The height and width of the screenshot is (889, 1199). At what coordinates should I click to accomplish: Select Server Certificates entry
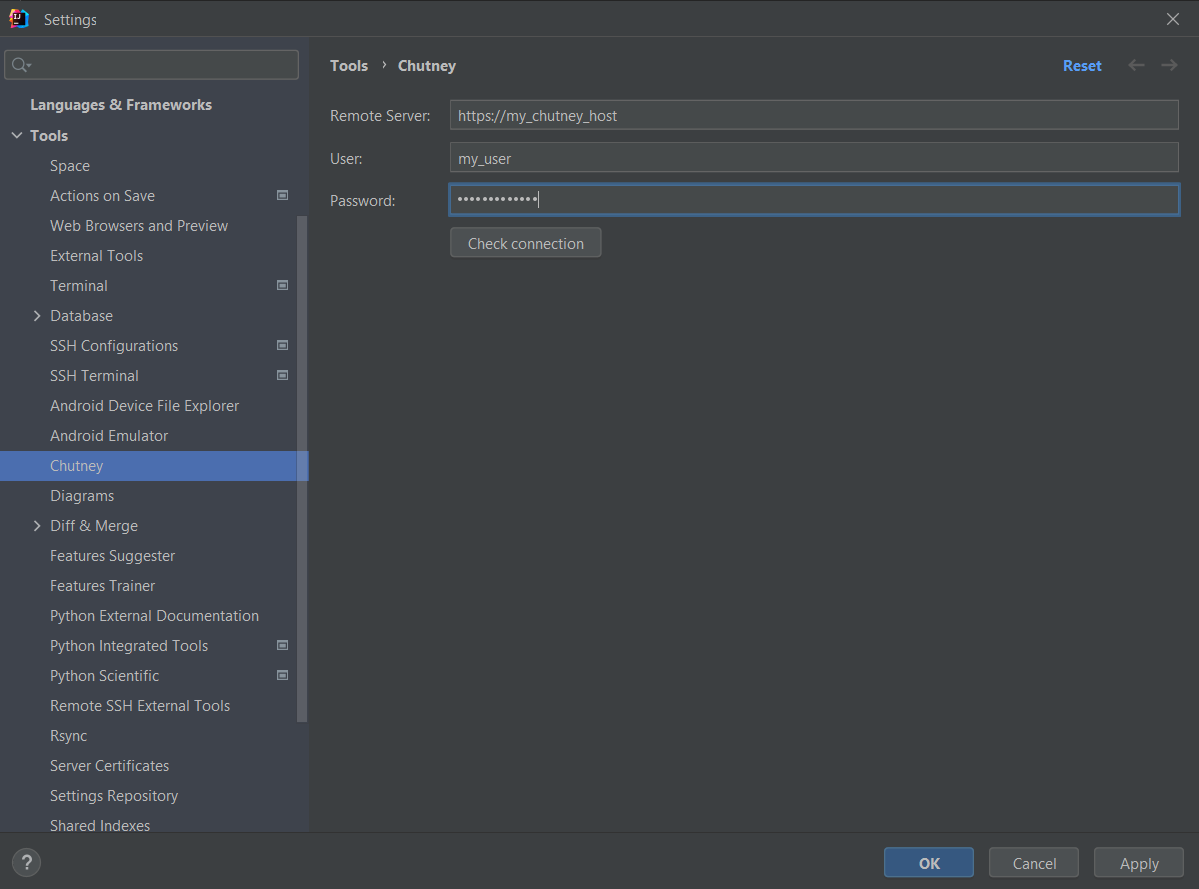pyautogui.click(x=109, y=765)
